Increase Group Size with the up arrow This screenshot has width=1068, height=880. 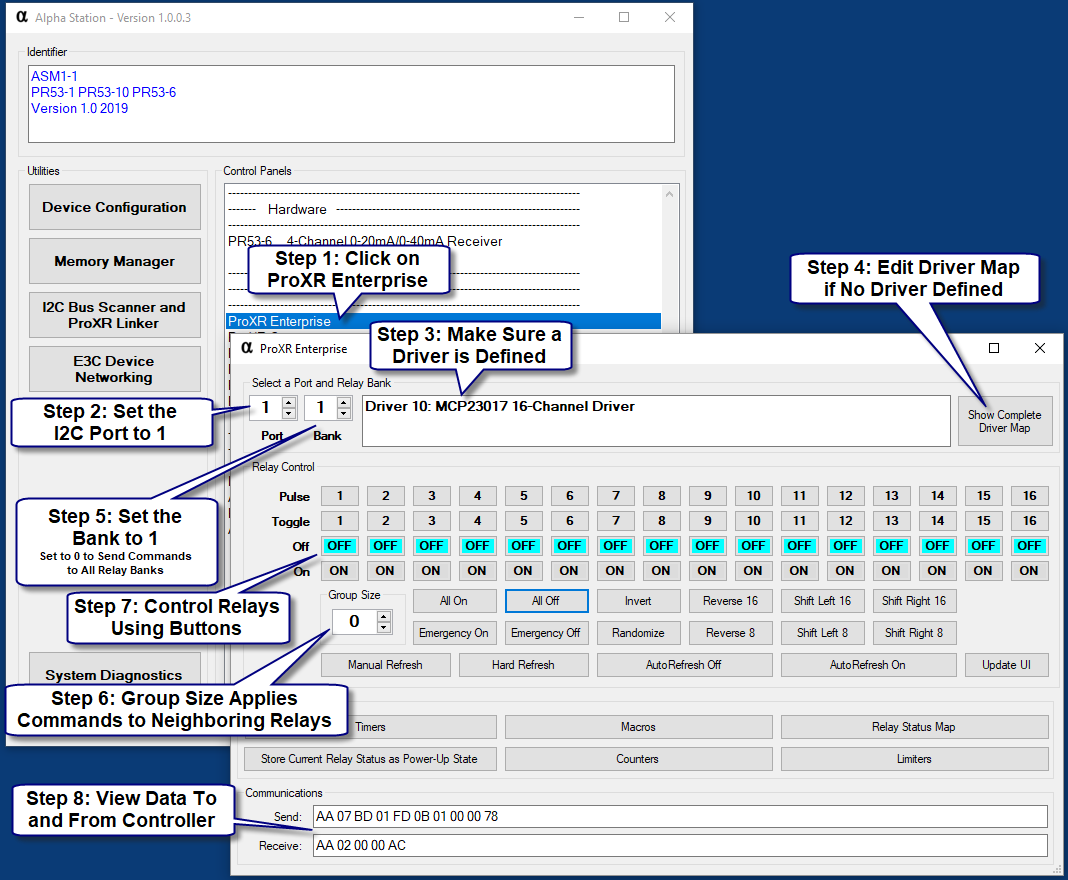[x=384, y=616]
